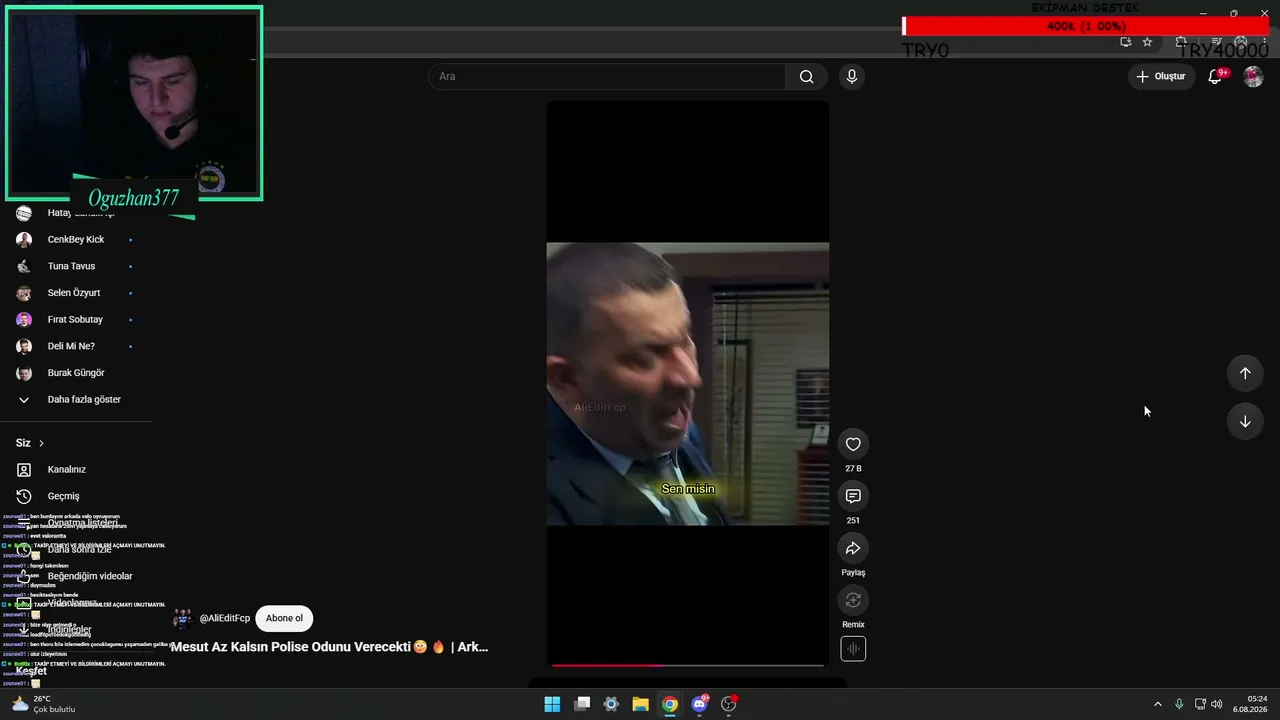Screen dimensions: 1280x720
Task: Open the weather widget showing 26°C
Action: click(x=43, y=704)
